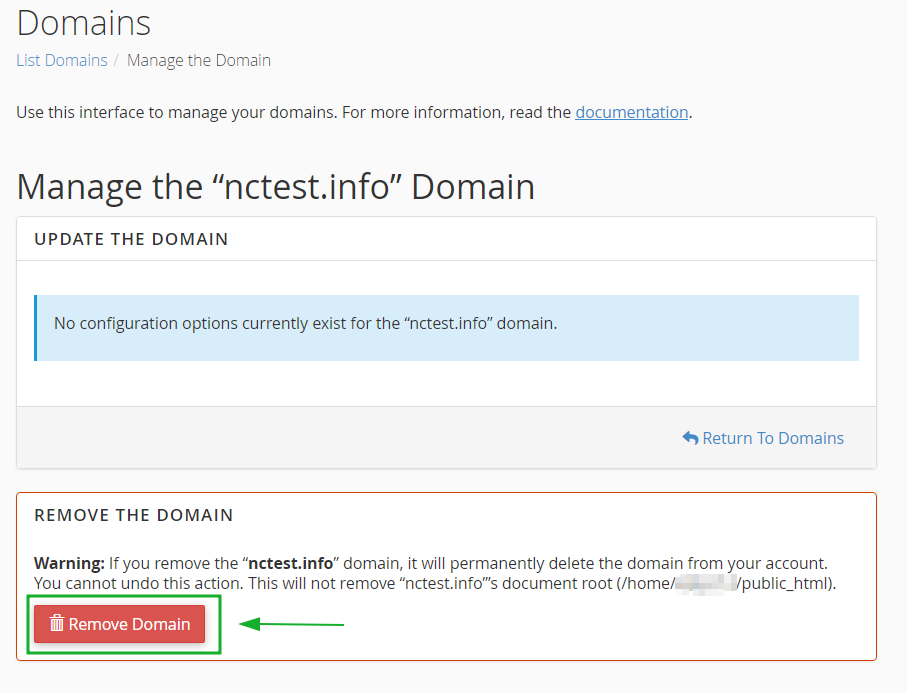Image resolution: width=907 pixels, height=693 pixels.
Task: Click the trash can icon on Remove Domain
Action: point(57,623)
